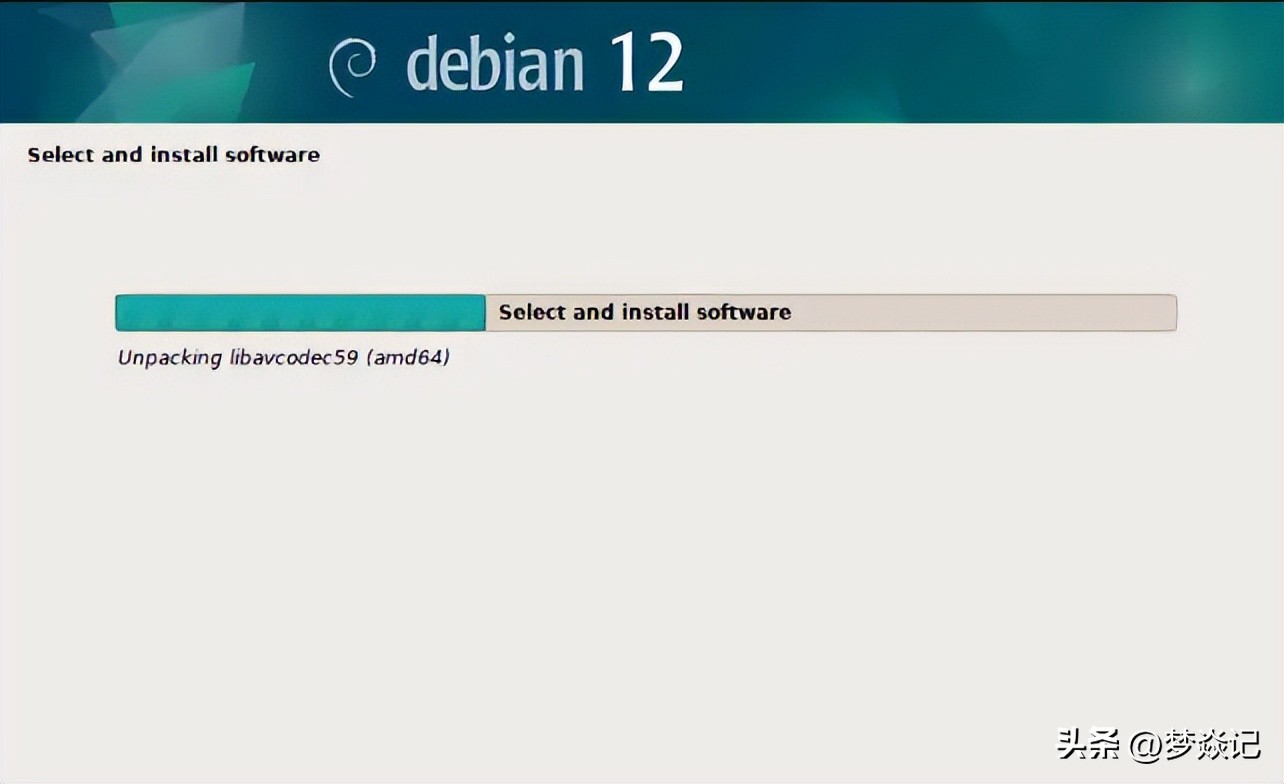The width and height of the screenshot is (1284, 784).
Task: Click the word "software" in the top heading
Action: click(x=272, y=155)
